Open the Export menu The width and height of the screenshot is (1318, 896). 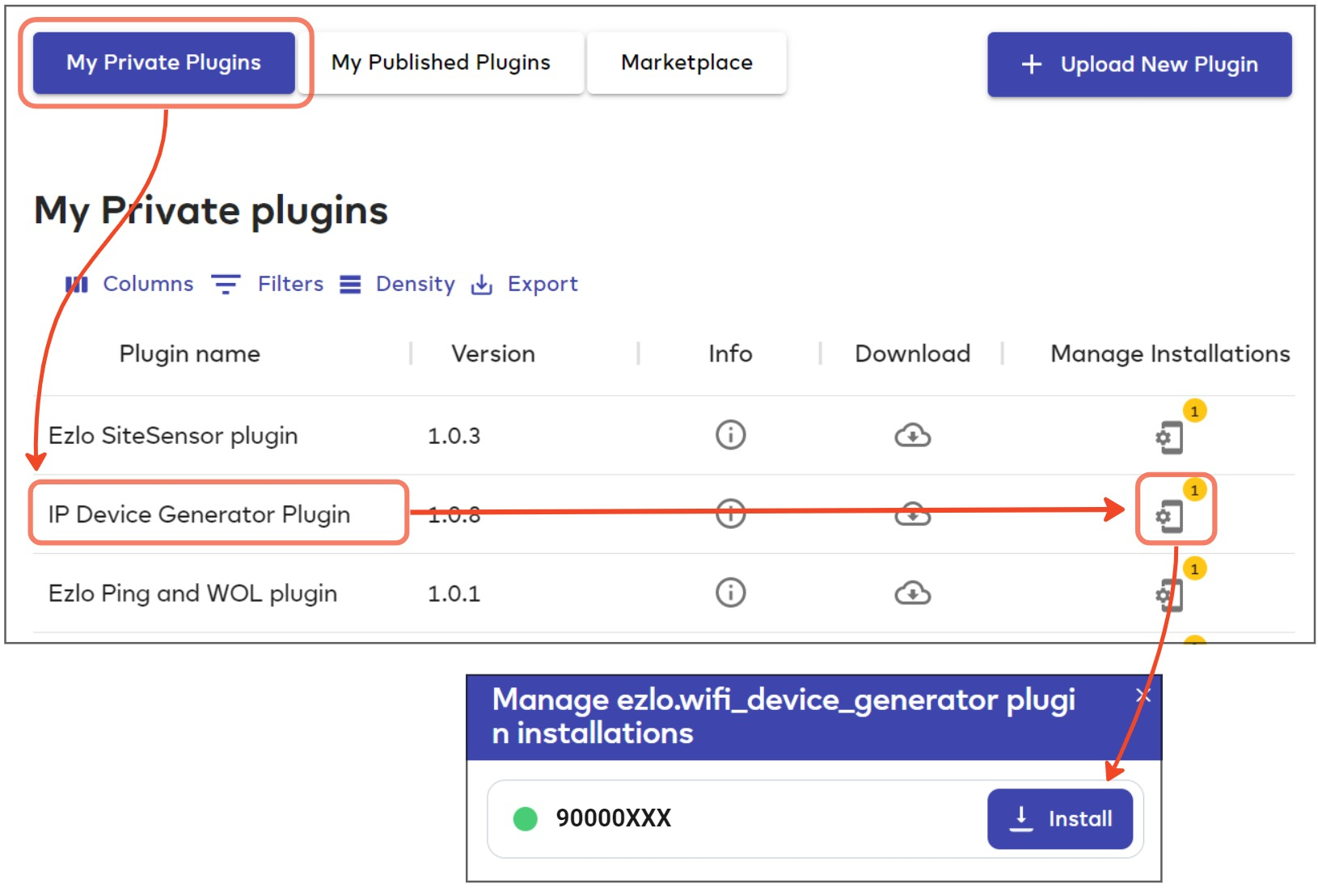pyautogui.click(x=525, y=284)
